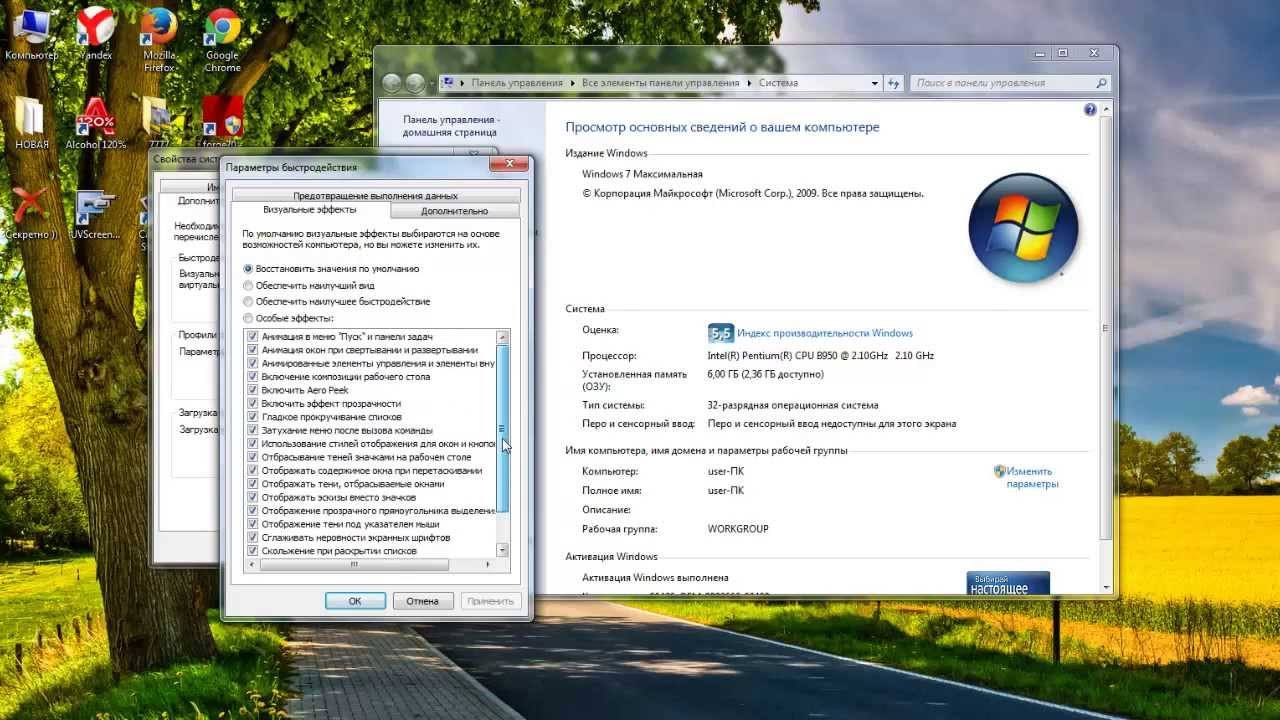This screenshot has width=1280, height=720.
Task: Click the 'Система' breadcrumb segment
Action: [778, 83]
